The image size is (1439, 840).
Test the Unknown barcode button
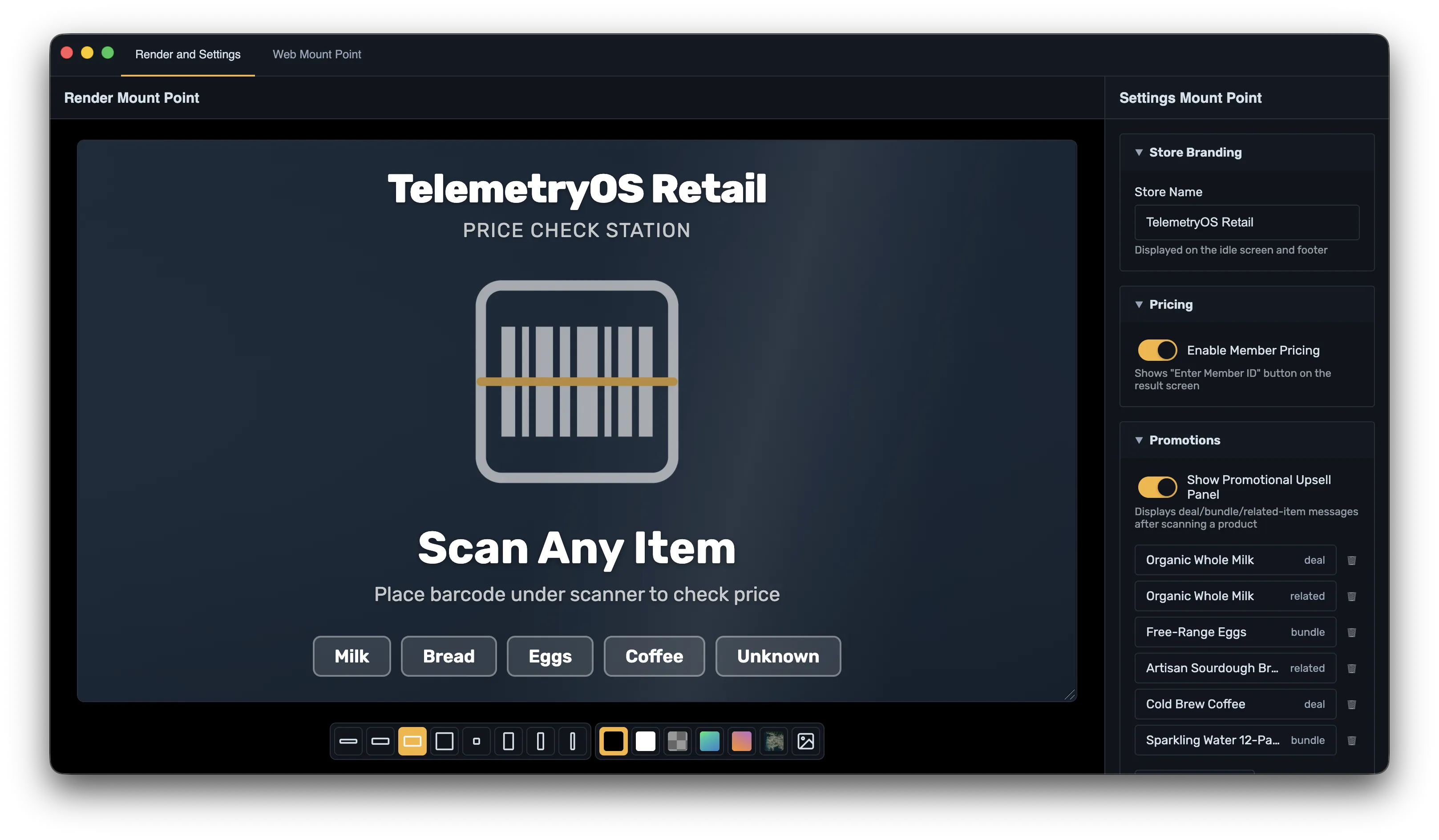(778, 656)
